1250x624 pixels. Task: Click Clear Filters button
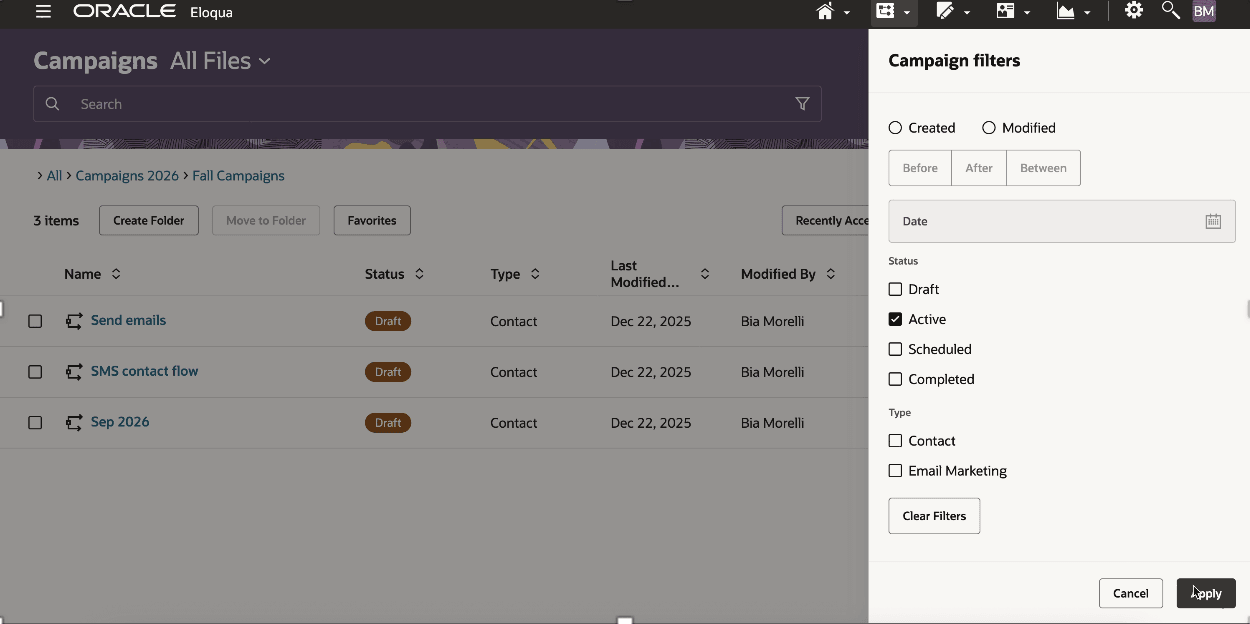(934, 516)
